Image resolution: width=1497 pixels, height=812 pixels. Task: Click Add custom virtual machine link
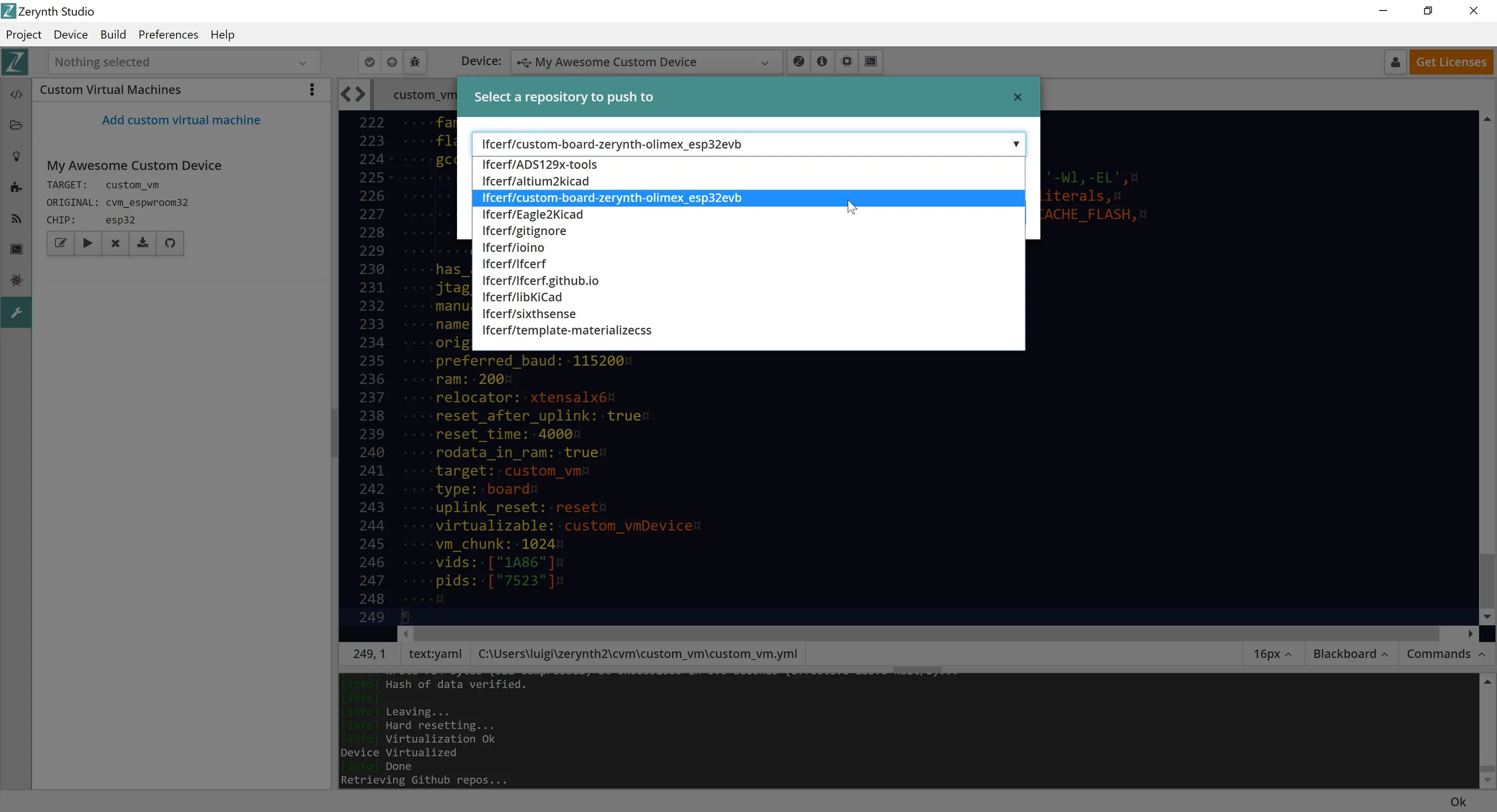pos(181,120)
